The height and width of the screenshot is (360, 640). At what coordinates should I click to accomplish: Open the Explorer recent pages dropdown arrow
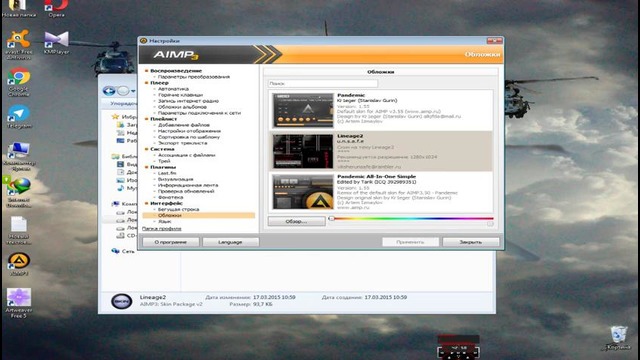(133, 91)
